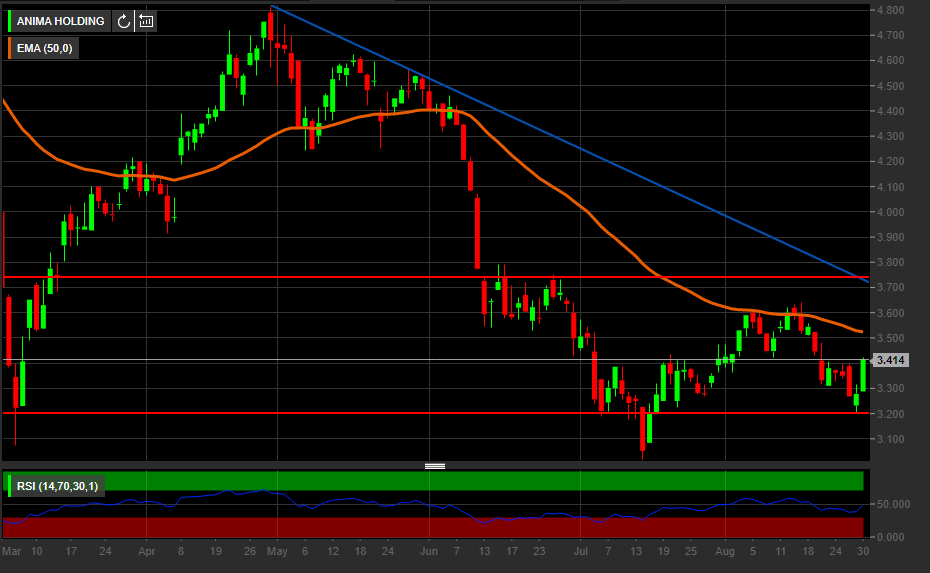This screenshot has width=930, height=573.
Task: Click the 0.000 RSI axis label
Action: click(890, 537)
